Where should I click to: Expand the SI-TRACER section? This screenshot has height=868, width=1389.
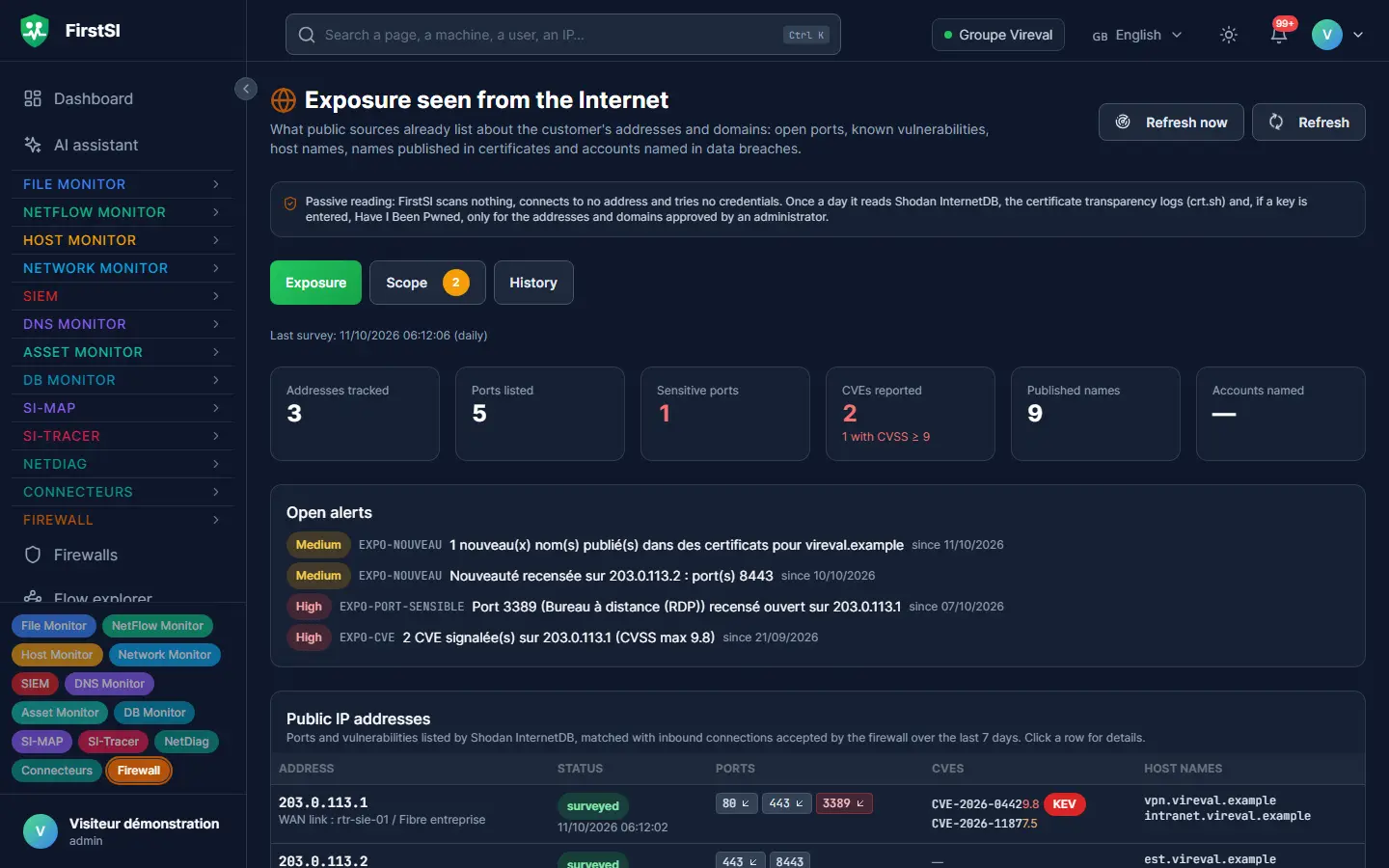pyautogui.click(x=122, y=436)
